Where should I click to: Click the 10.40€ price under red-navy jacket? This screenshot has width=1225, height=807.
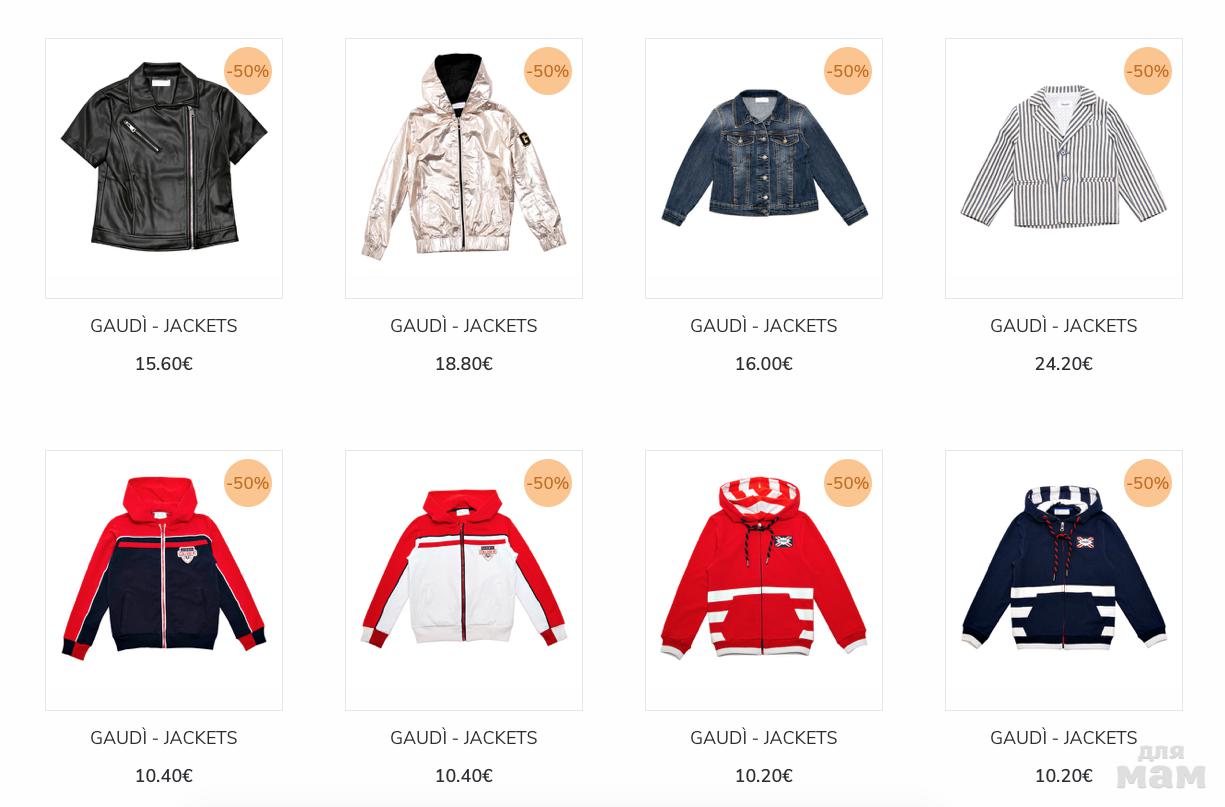pyautogui.click(x=164, y=776)
